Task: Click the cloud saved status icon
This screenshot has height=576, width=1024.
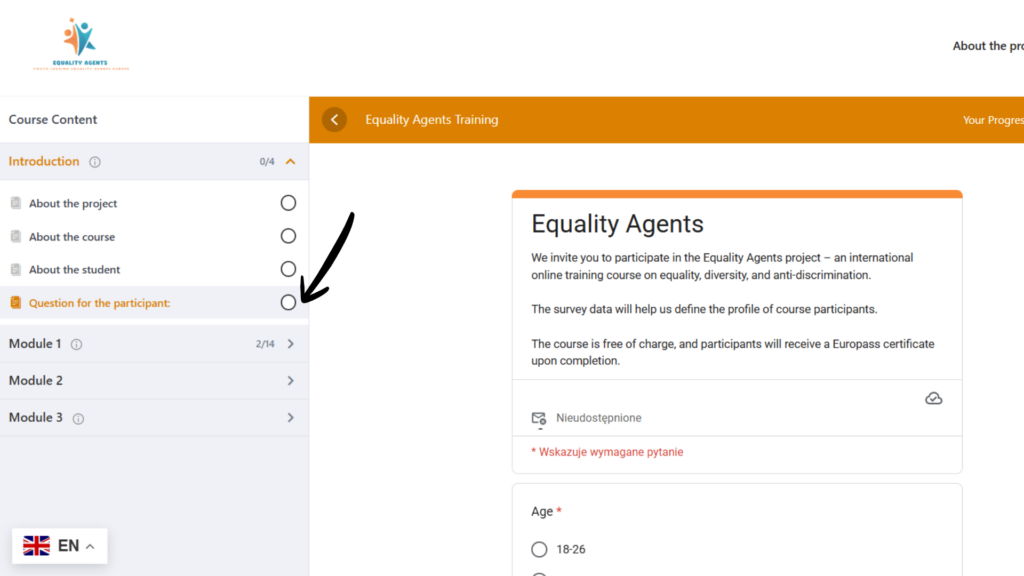Action: pyautogui.click(x=933, y=399)
